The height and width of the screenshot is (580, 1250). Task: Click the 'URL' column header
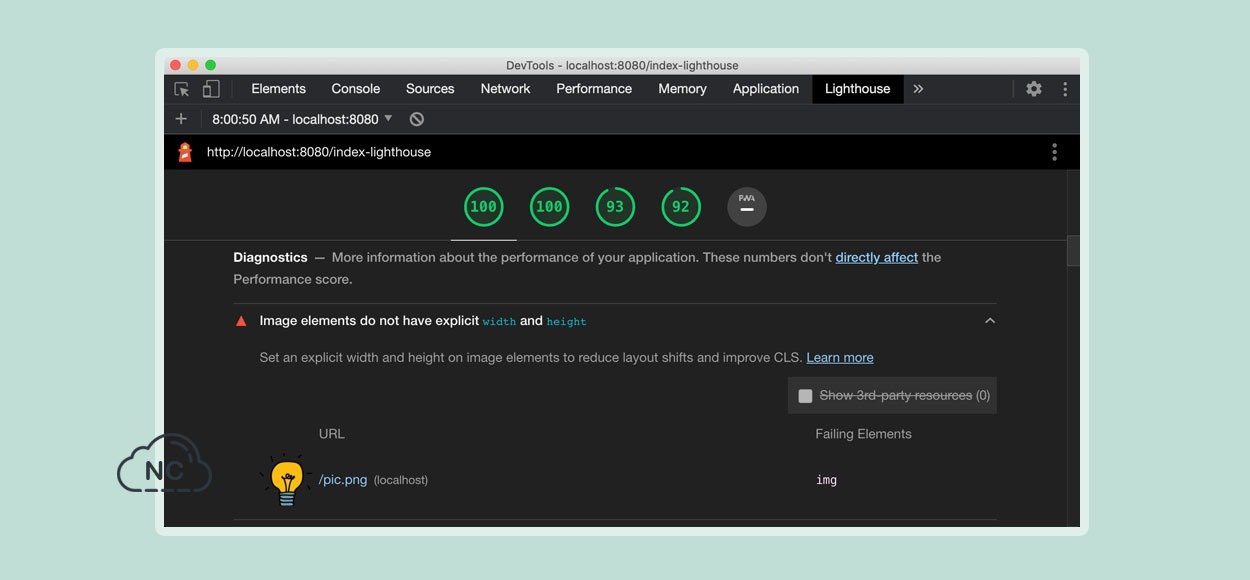[332, 434]
